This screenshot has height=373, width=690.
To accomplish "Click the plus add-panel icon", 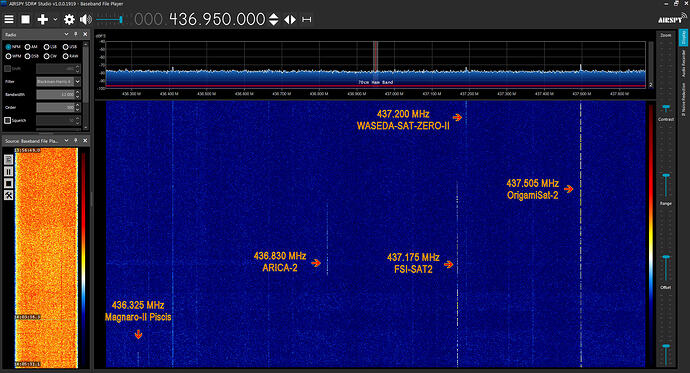I will [x=42, y=19].
